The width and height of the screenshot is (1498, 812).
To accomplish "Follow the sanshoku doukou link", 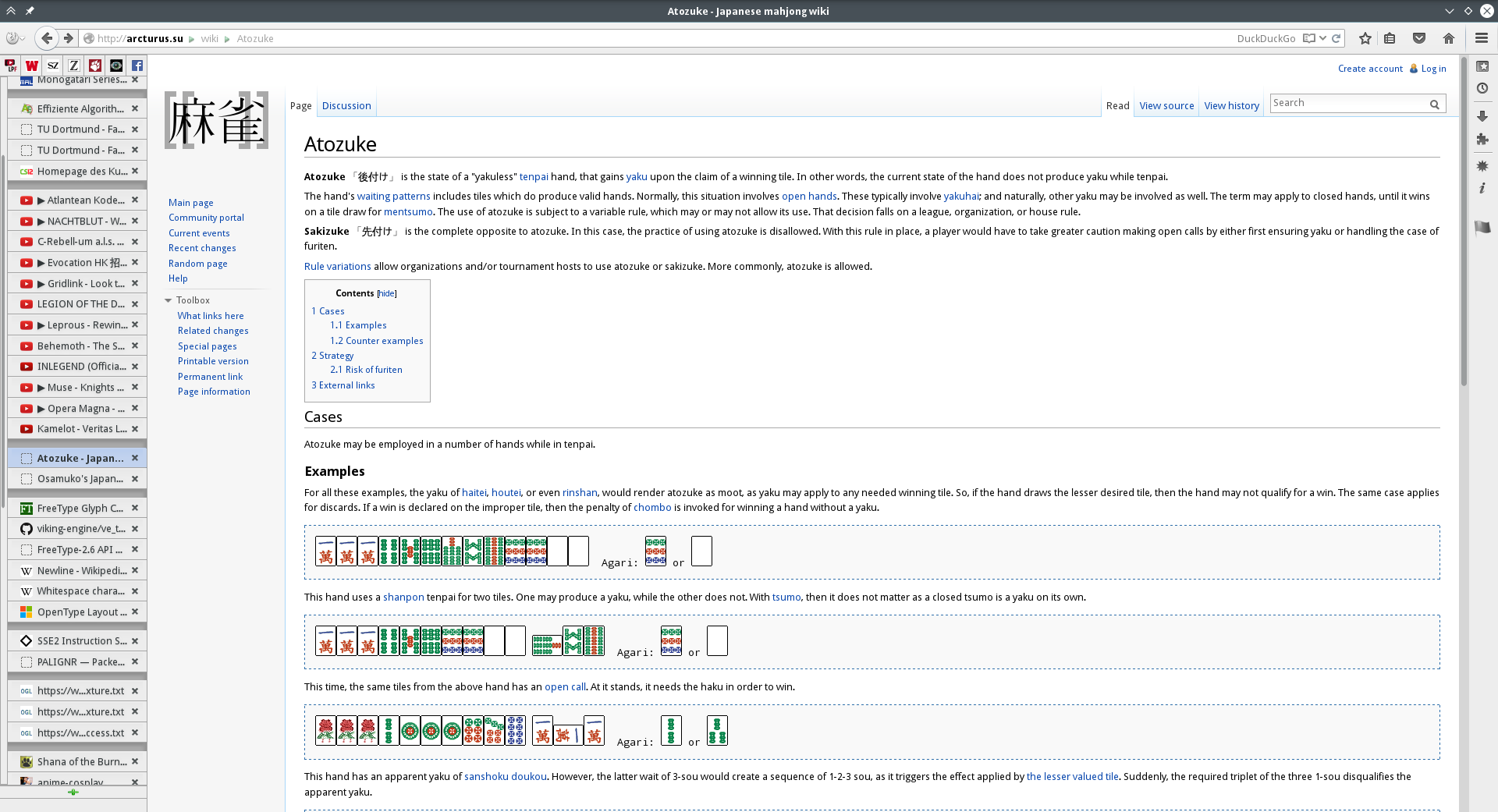I will pos(506,777).
